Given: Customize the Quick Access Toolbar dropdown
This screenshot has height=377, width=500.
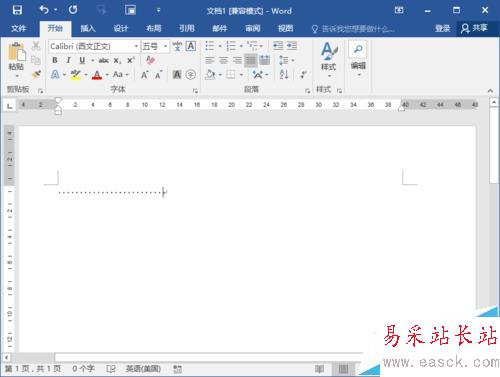Looking at the screenshot, I should click(159, 10).
